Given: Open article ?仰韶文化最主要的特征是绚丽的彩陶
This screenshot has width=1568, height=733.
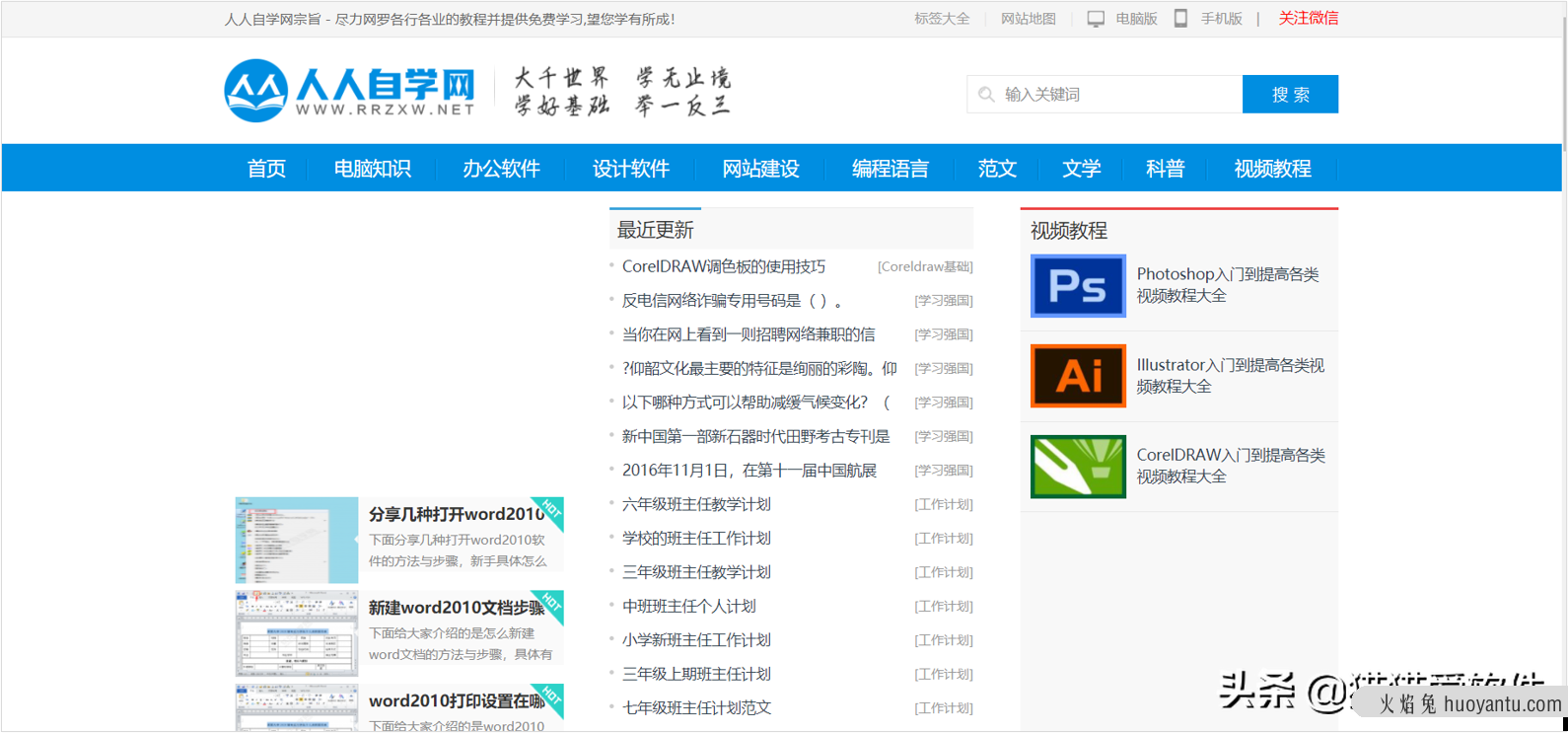Looking at the screenshot, I should pyautogui.click(x=759, y=369).
